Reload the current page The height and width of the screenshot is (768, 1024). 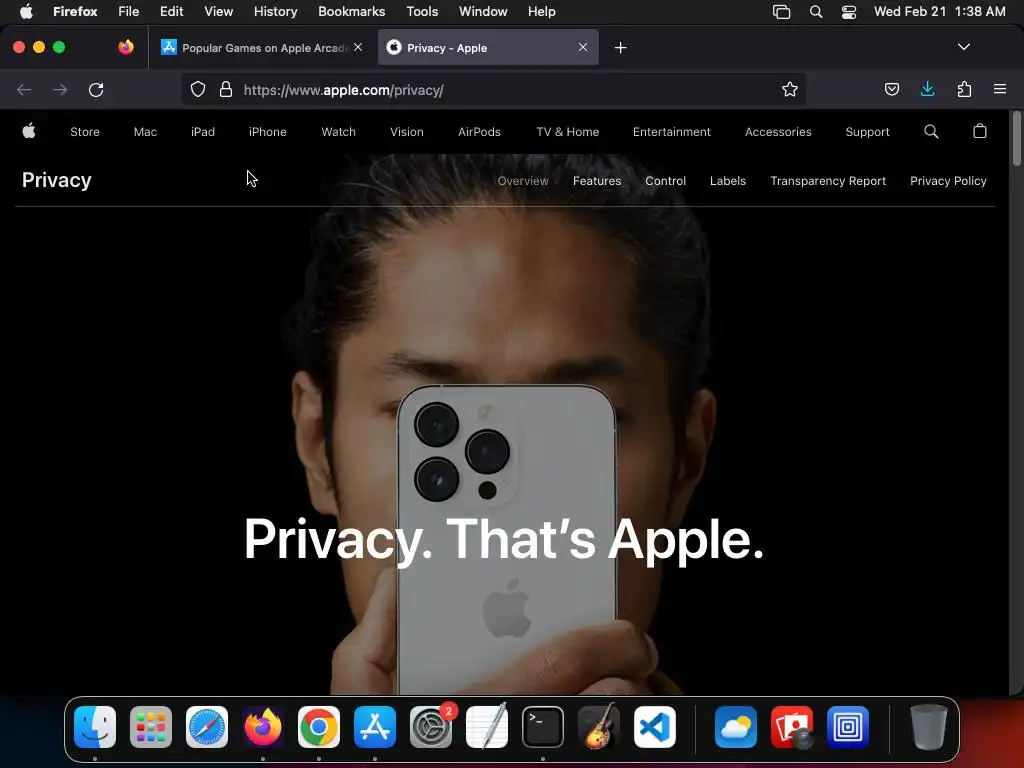pyautogui.click(x=96, y=89)
